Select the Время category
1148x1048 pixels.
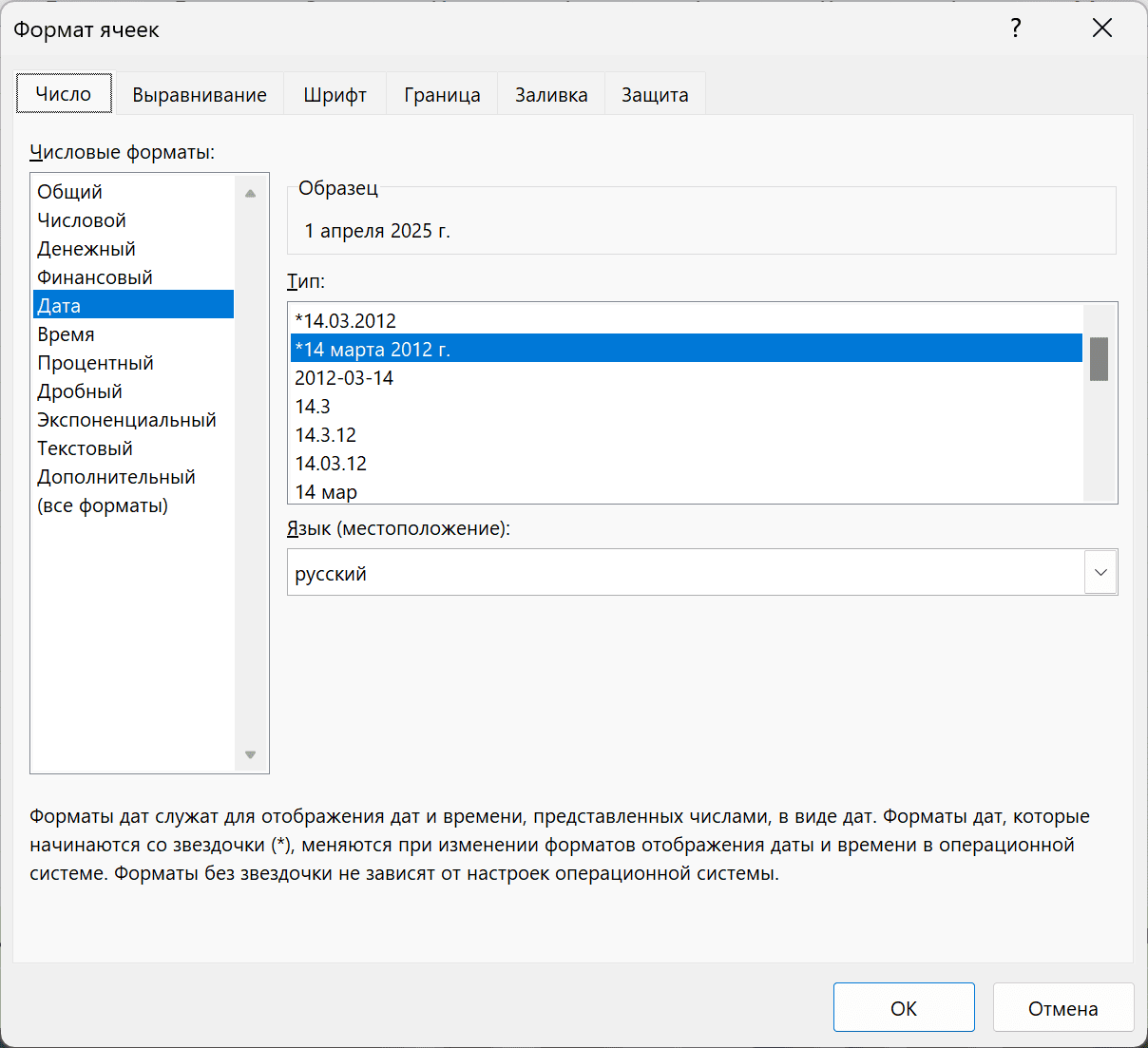(x=133, y=333)
